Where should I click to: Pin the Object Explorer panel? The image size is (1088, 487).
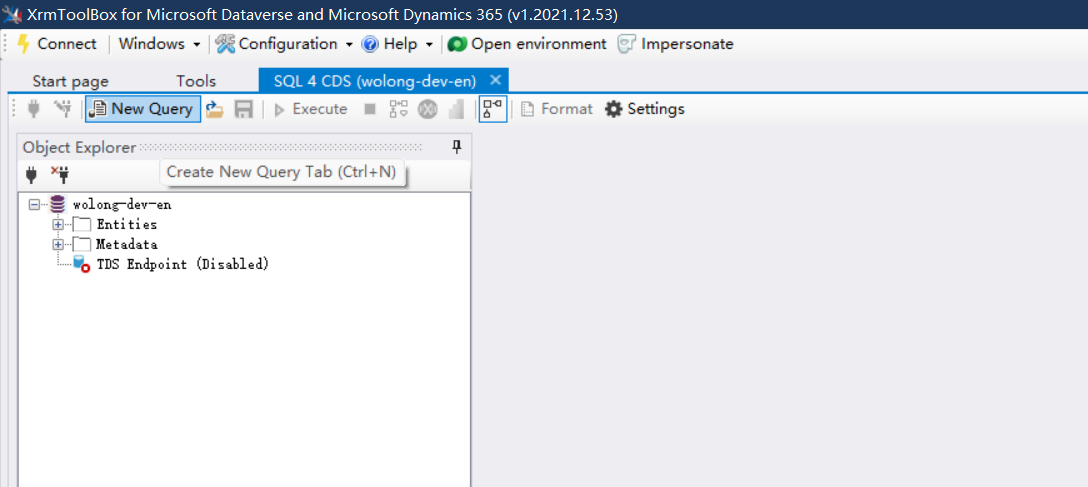[x=457, y=146]
